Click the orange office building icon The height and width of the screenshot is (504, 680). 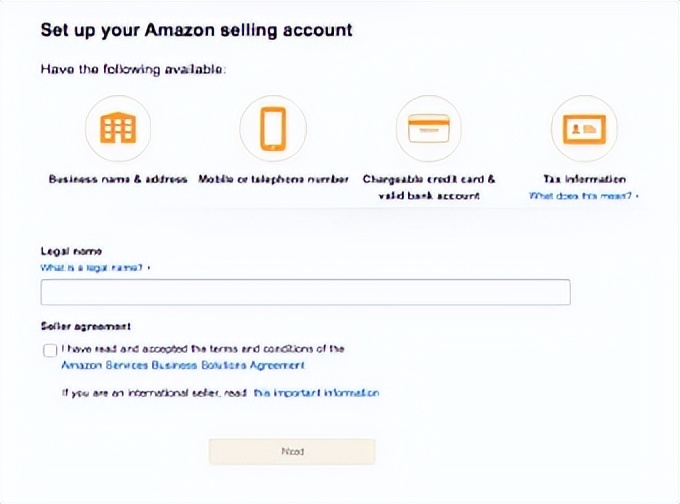[118, 128]
